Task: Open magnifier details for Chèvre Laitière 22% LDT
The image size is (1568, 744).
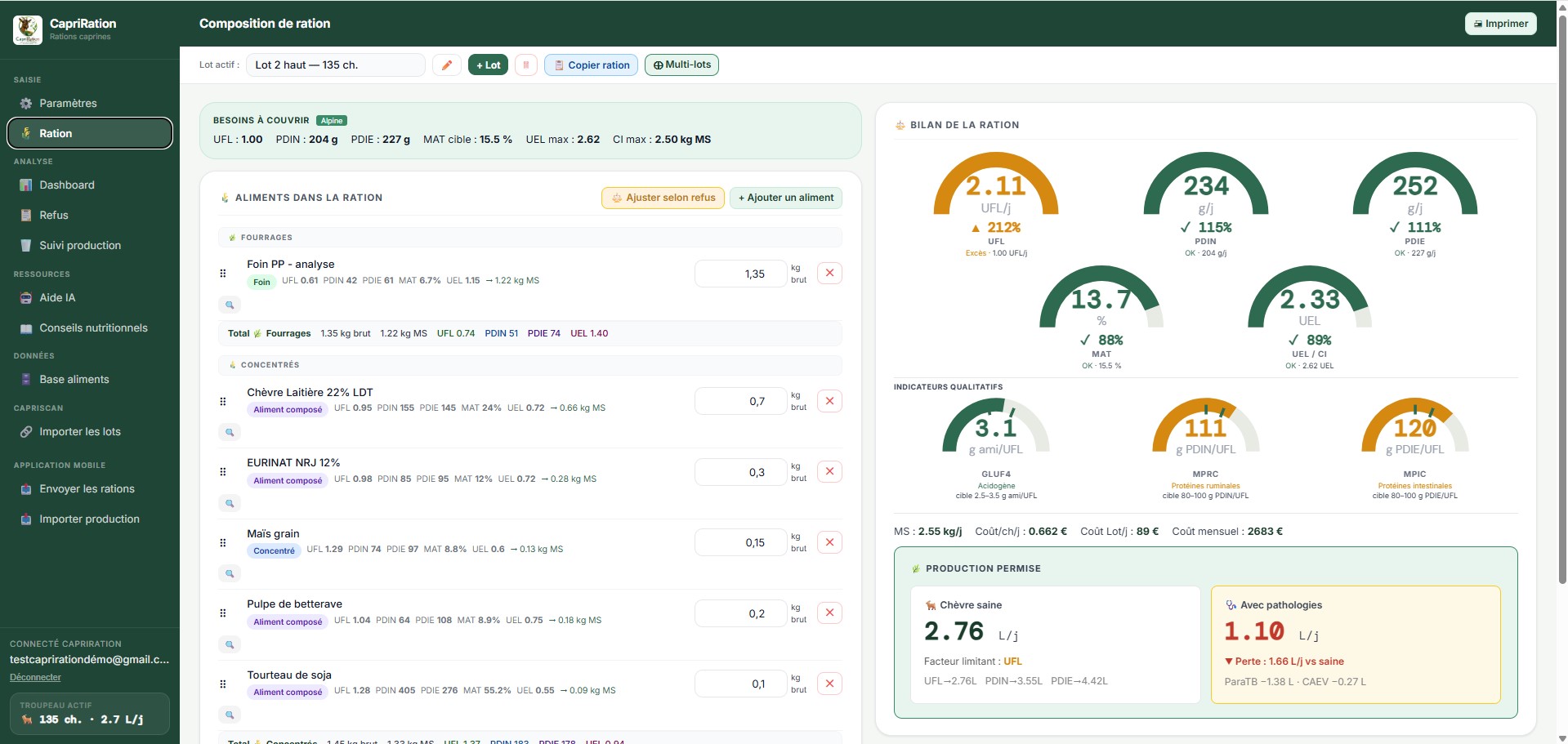Action: point(230,432)
